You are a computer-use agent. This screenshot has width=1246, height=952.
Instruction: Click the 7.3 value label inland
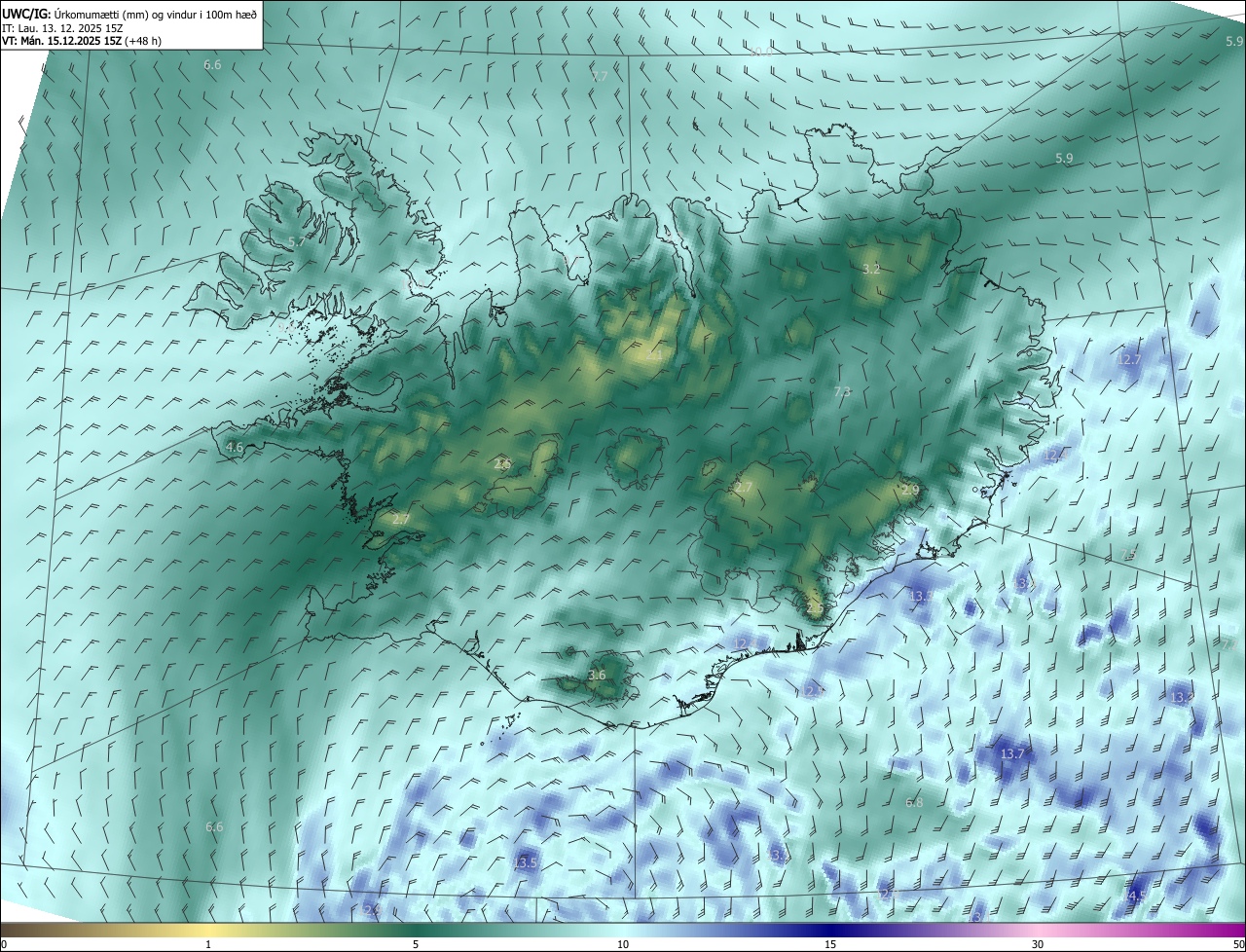click(x=843, y=391)
